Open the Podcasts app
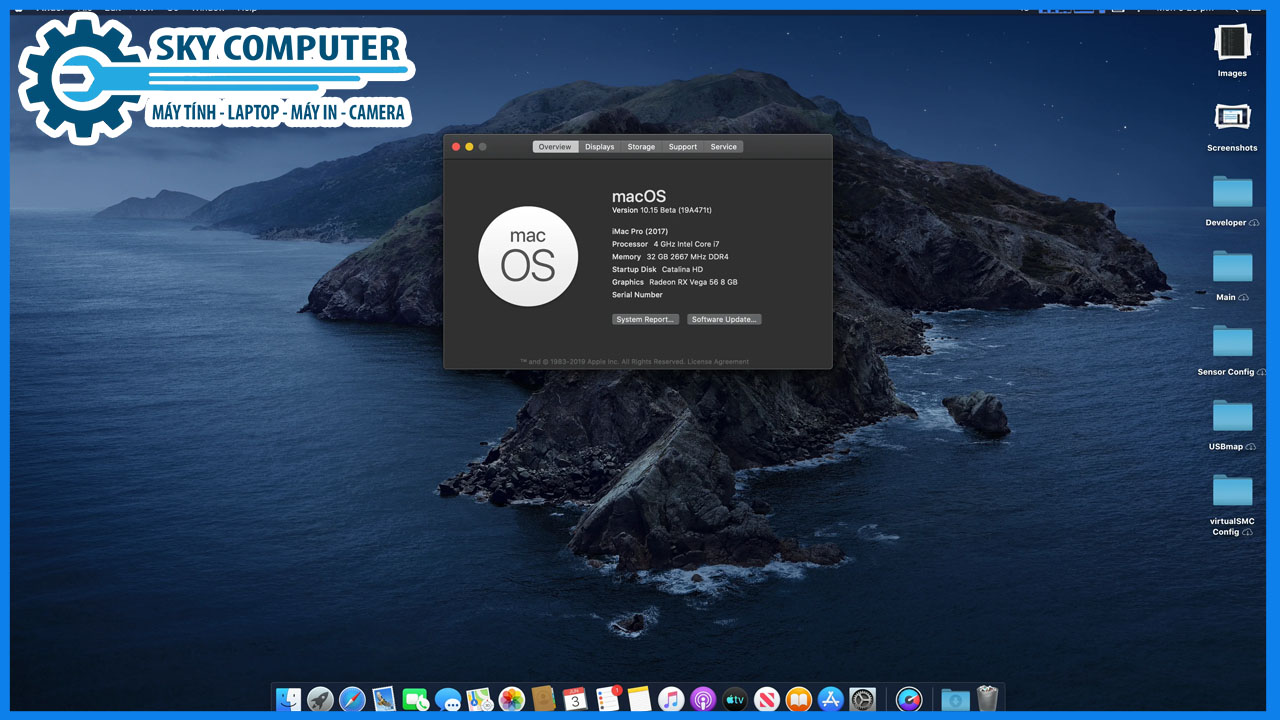 (703, 699)
